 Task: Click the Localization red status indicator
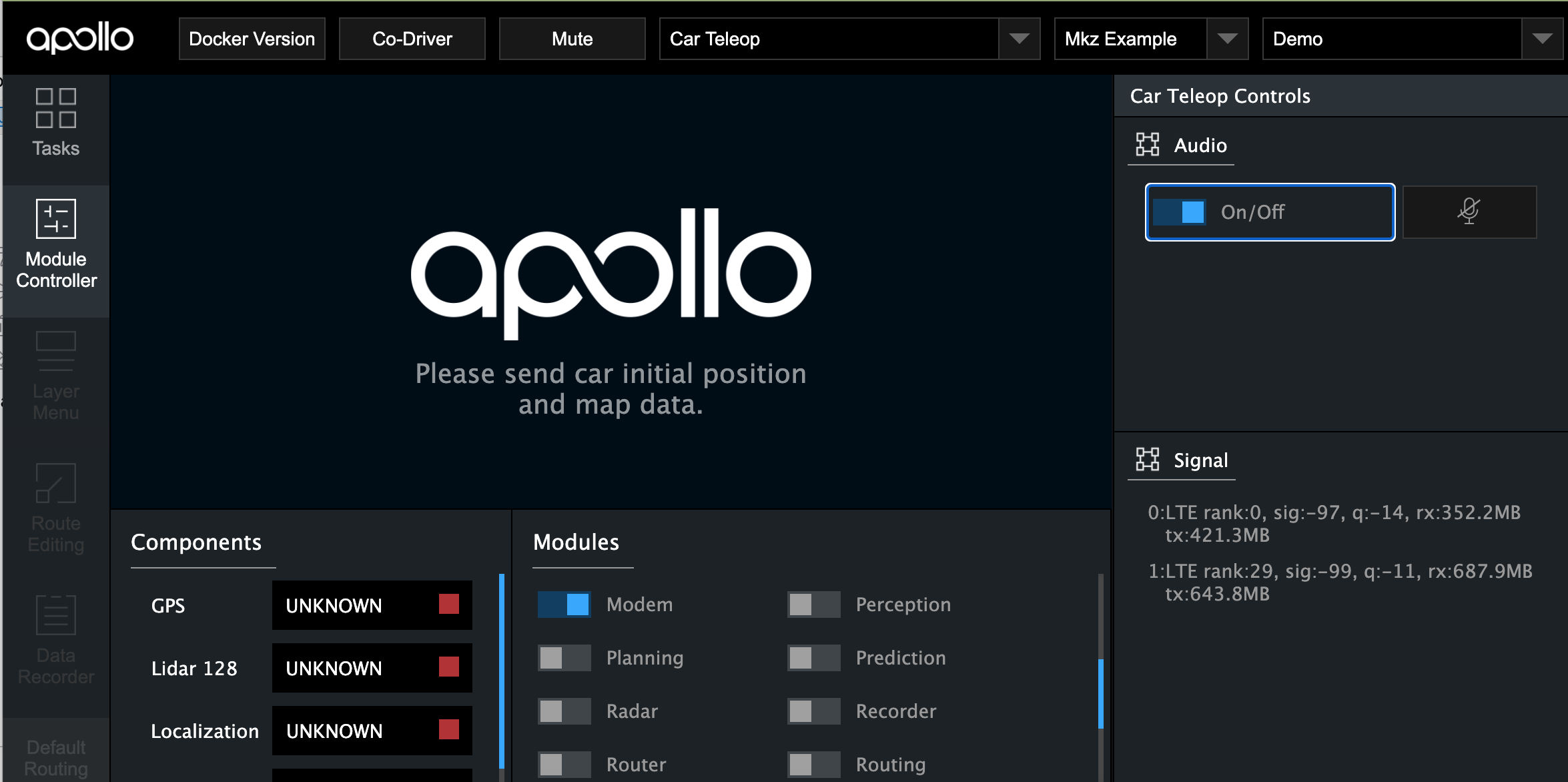[x=449, y=730]
